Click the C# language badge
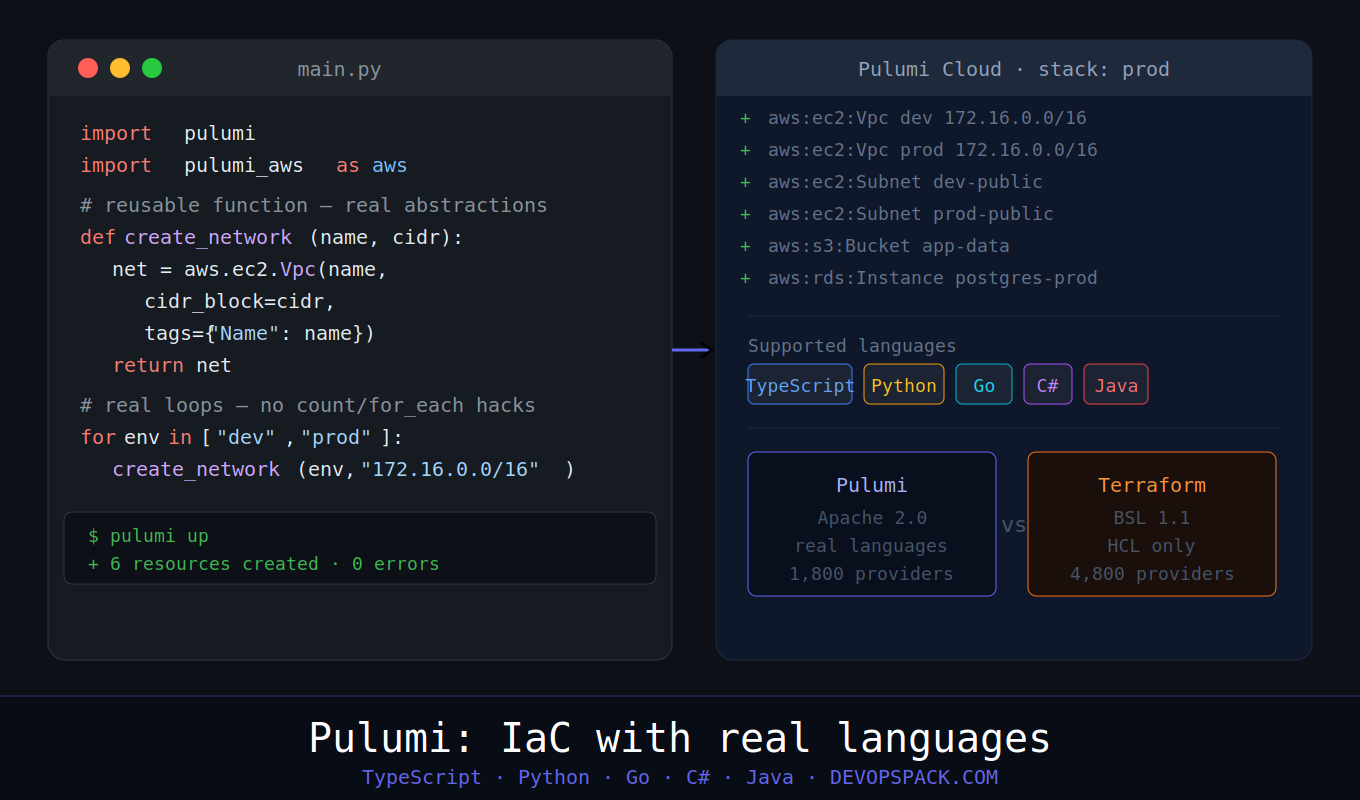Image resolution: width=1360 pixels, height=800 pixels. (1048, 385)
